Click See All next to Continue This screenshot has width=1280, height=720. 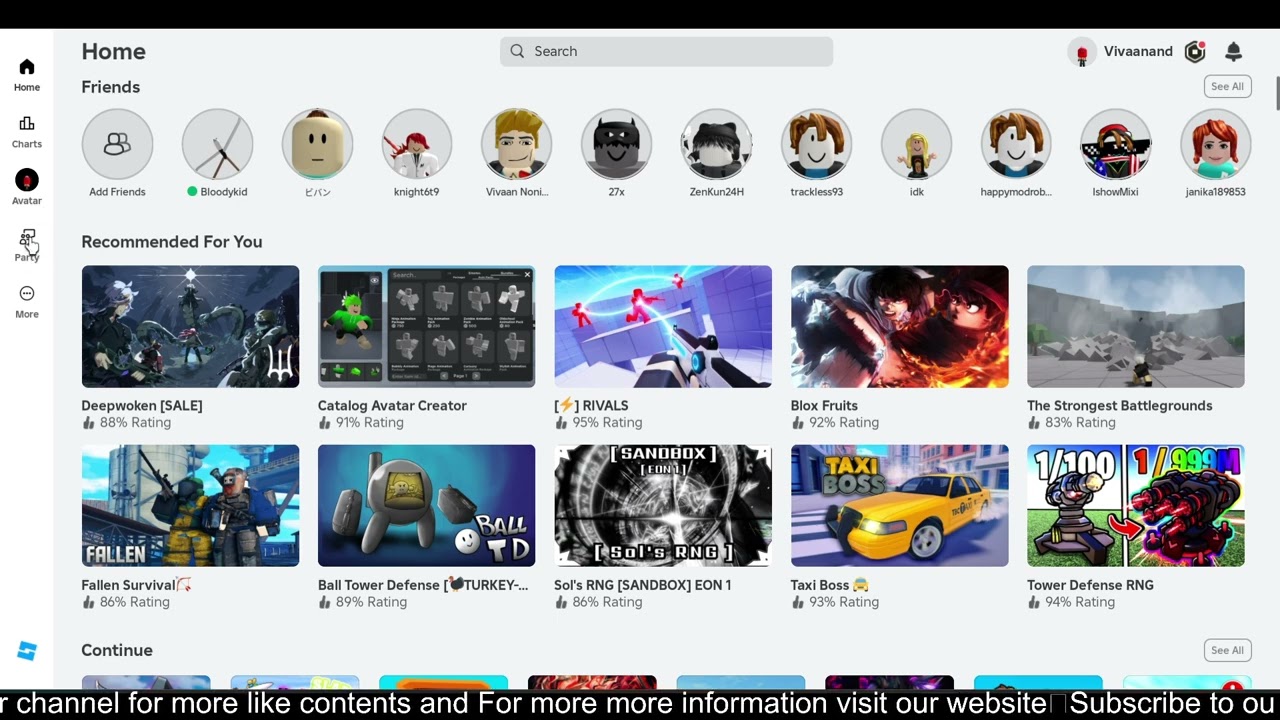click(1227, 650)
